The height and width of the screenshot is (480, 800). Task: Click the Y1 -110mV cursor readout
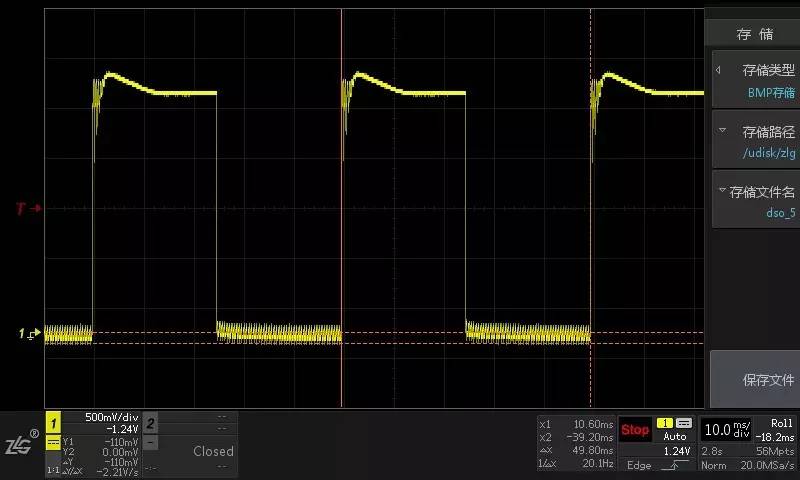click(101, 442)
